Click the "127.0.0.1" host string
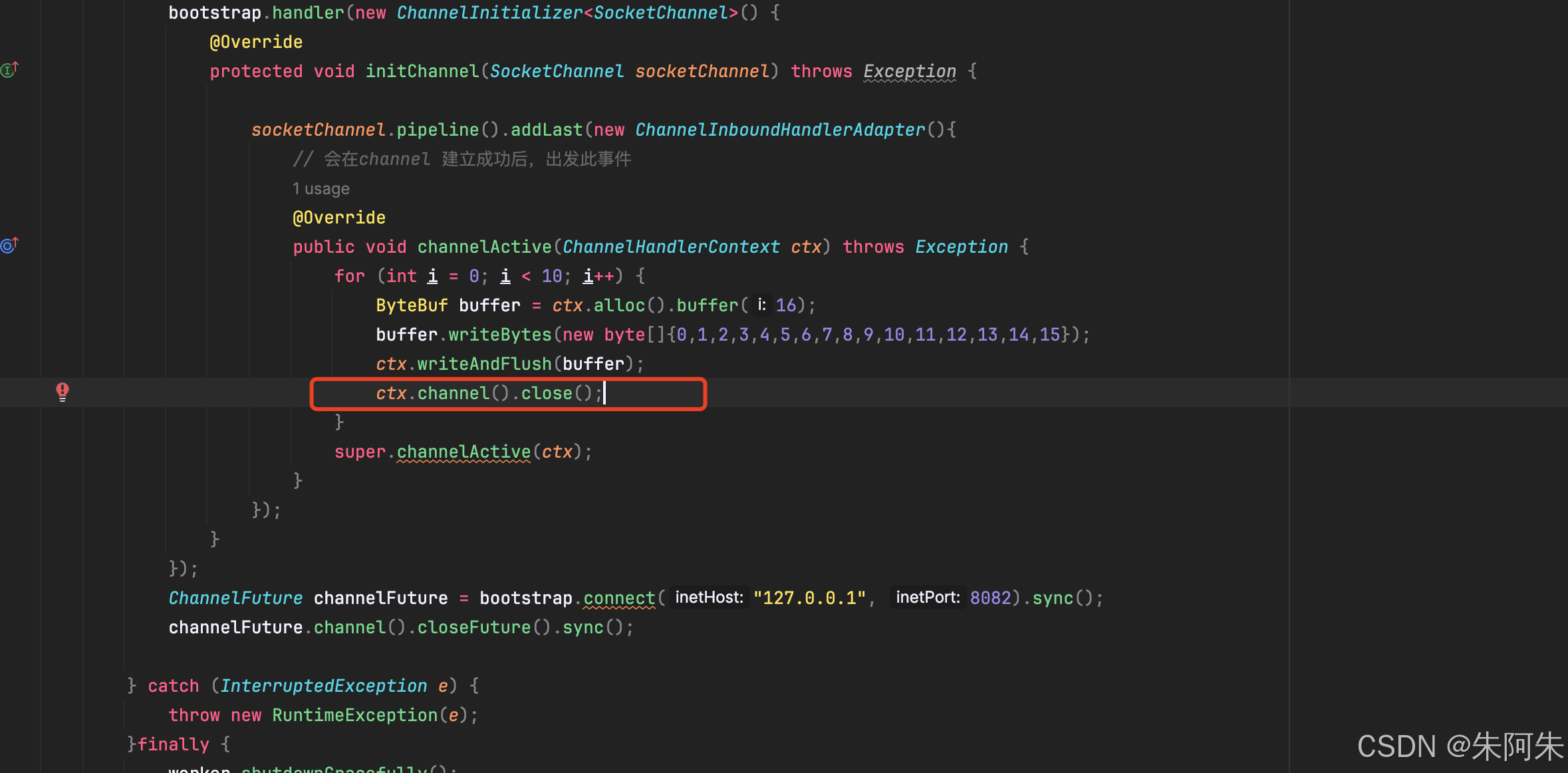 (809, 598)
